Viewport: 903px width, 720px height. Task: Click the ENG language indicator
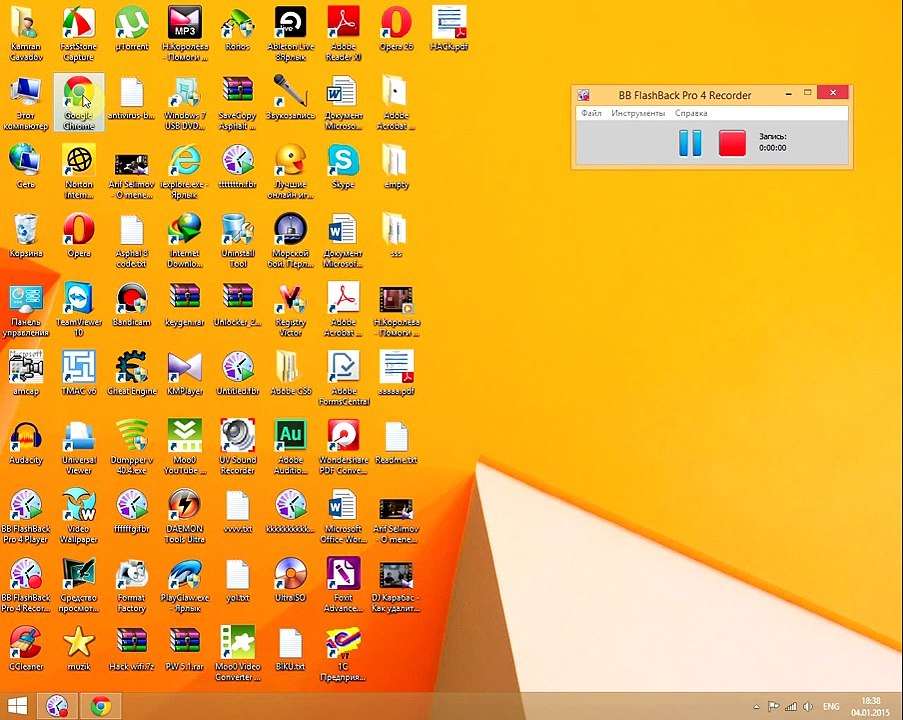click(831, 706)
